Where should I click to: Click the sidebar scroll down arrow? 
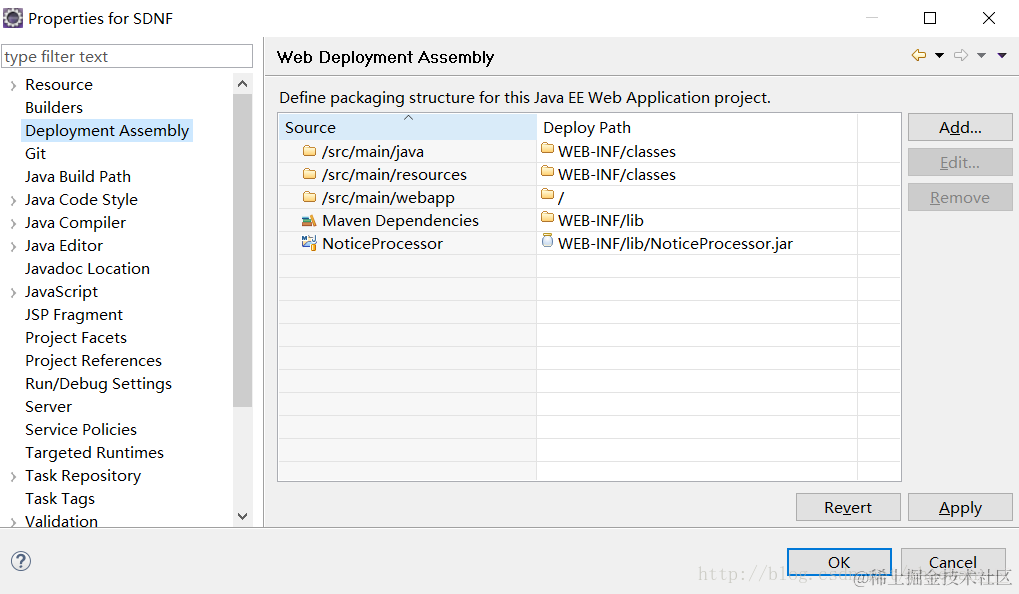[x=242, y=516]
